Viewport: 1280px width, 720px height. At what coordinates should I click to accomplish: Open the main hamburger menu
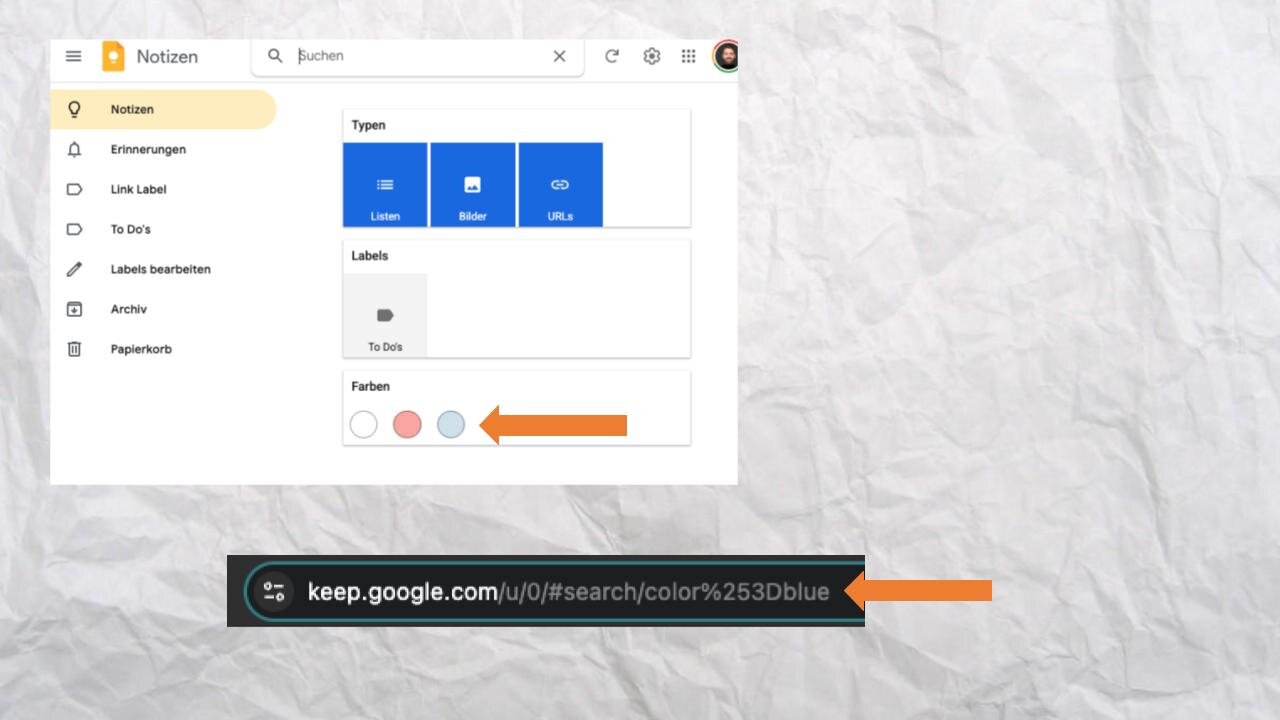(73, 56)
